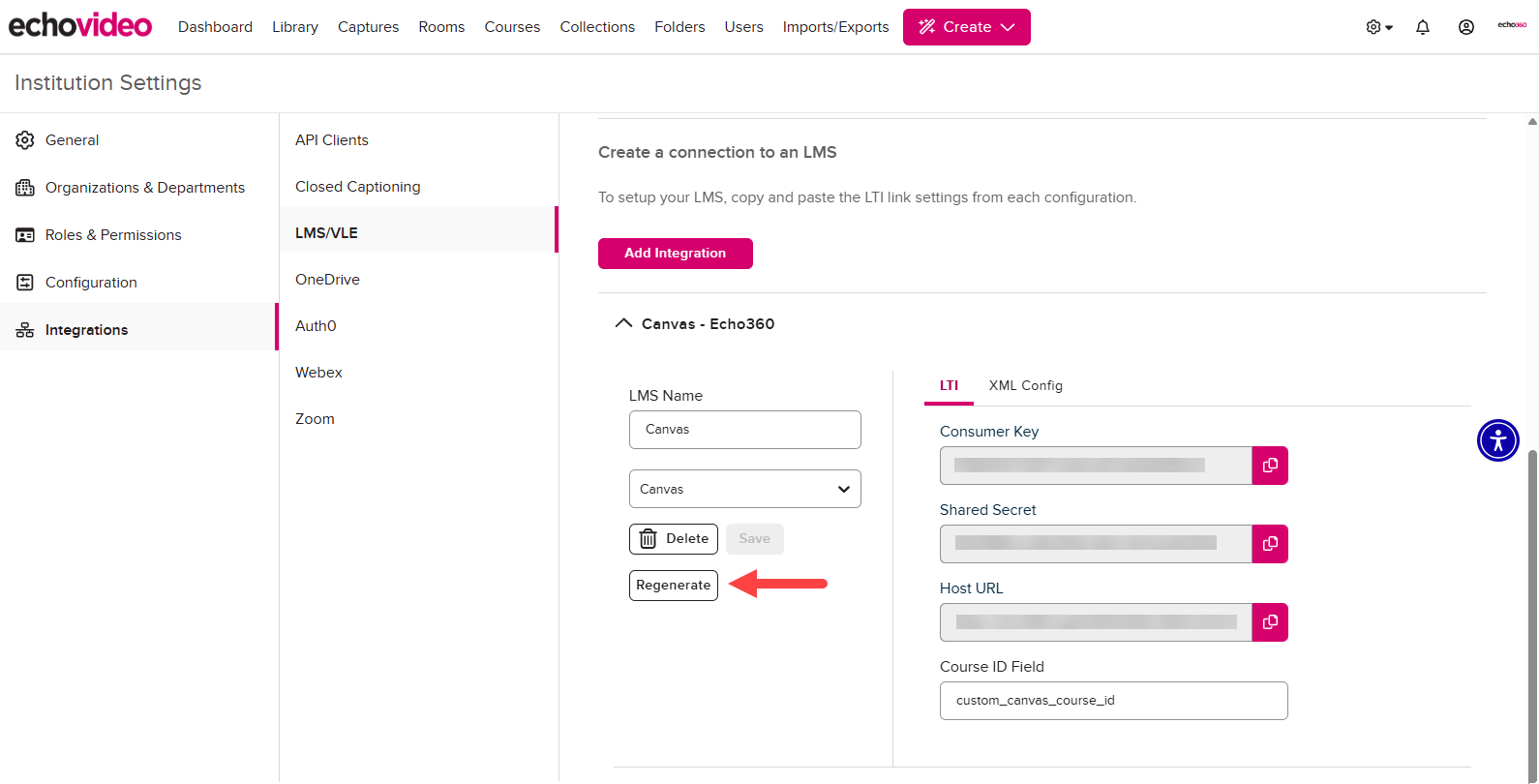This screenshot has height=784, width=1539.
Task: Open the accessibility widget
Action: click(x=1498, y=440)
